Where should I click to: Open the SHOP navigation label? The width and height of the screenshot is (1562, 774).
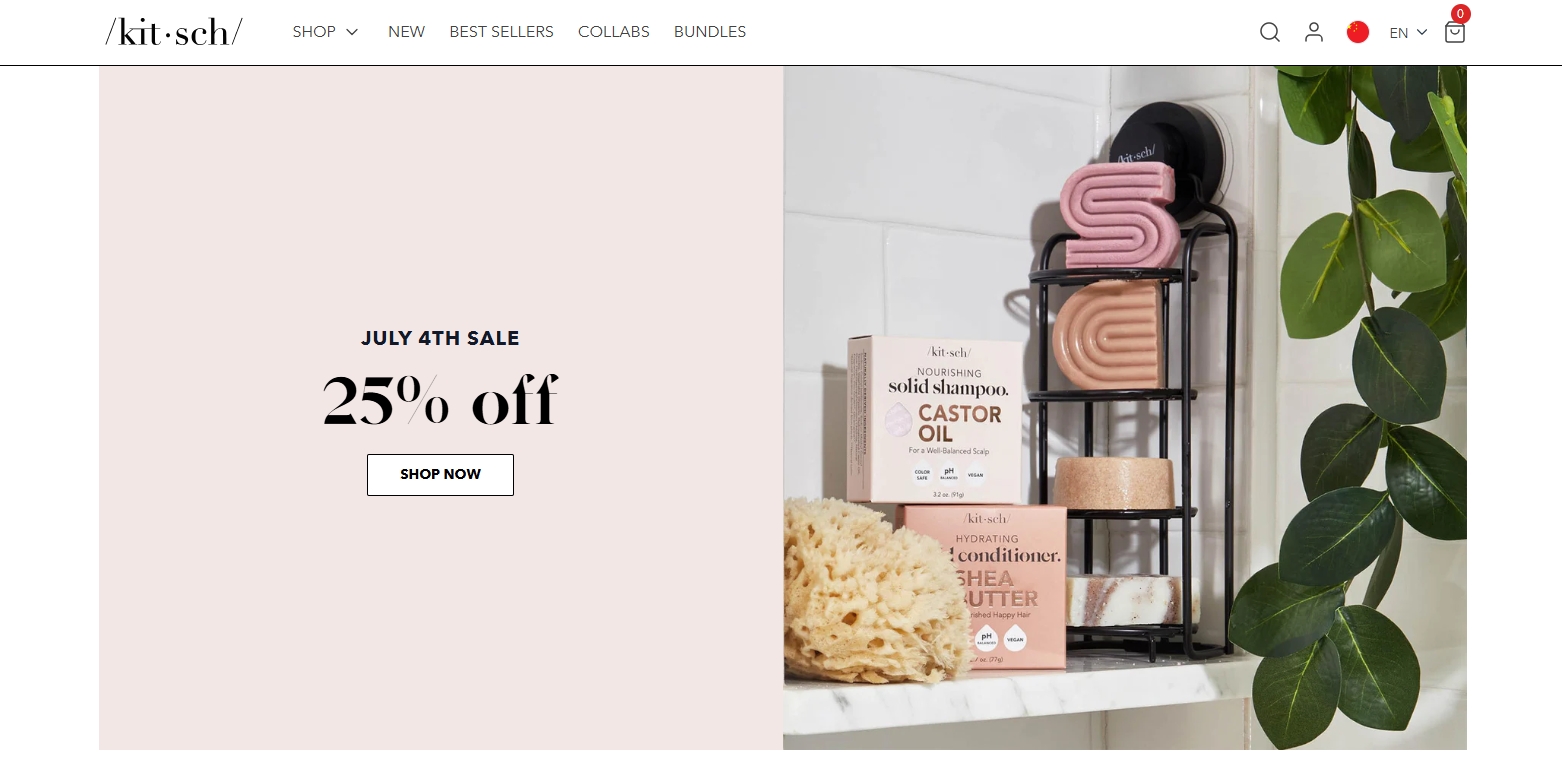click(314, 32)
